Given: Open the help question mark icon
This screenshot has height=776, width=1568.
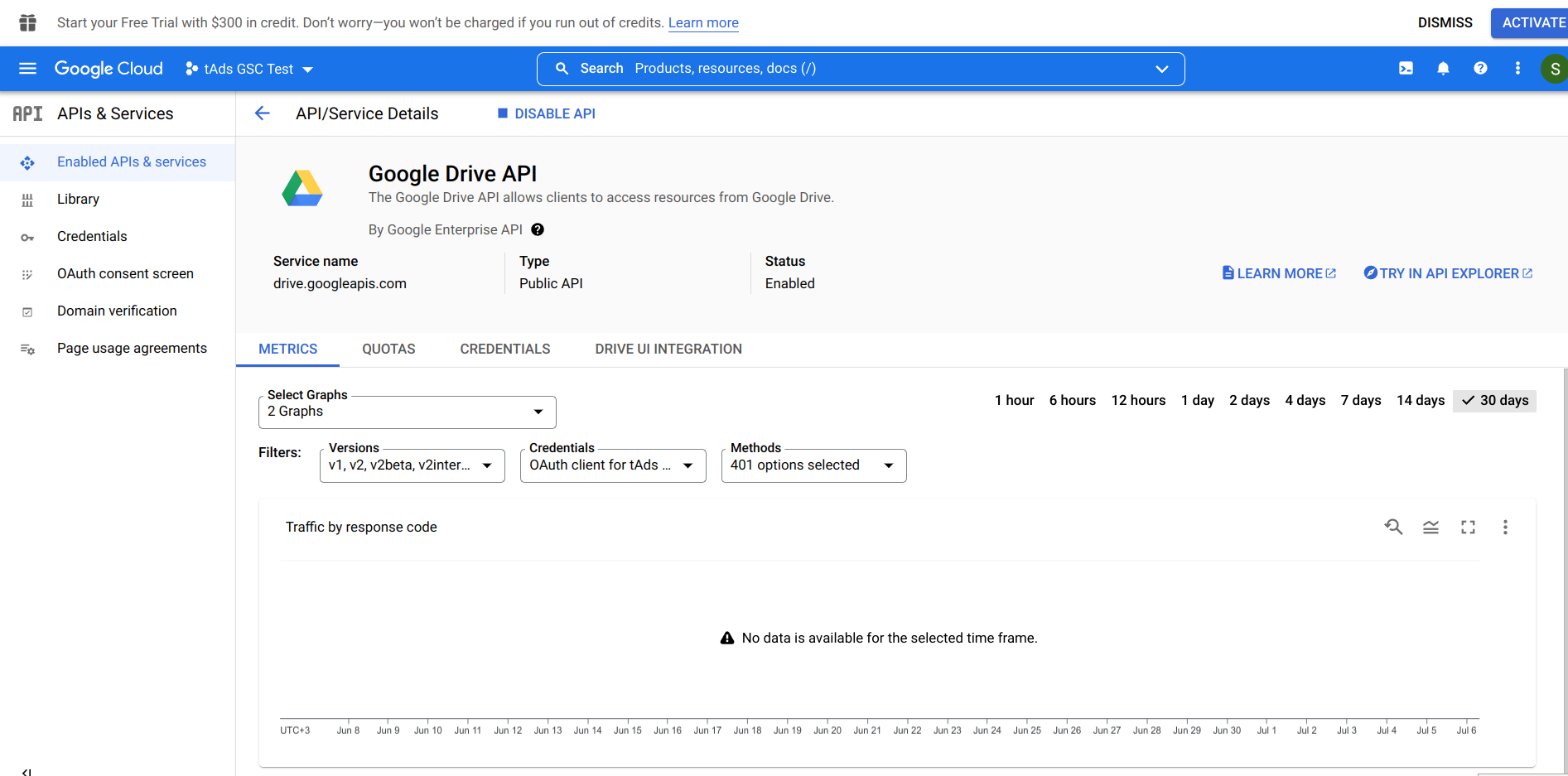Looking at the screenshot, I should click(x=1480, y=69).
